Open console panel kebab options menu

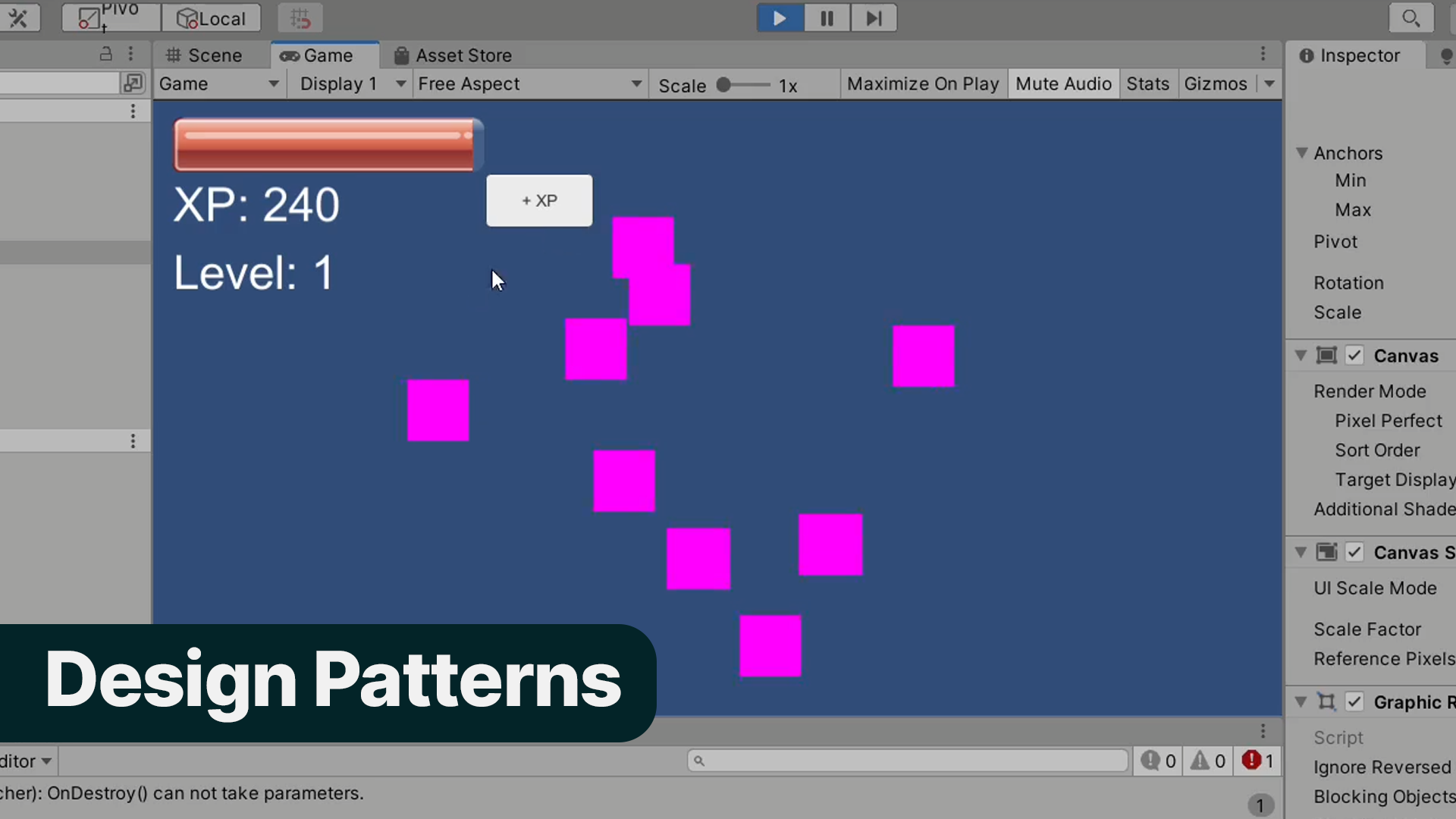(x=1263, y=731)
